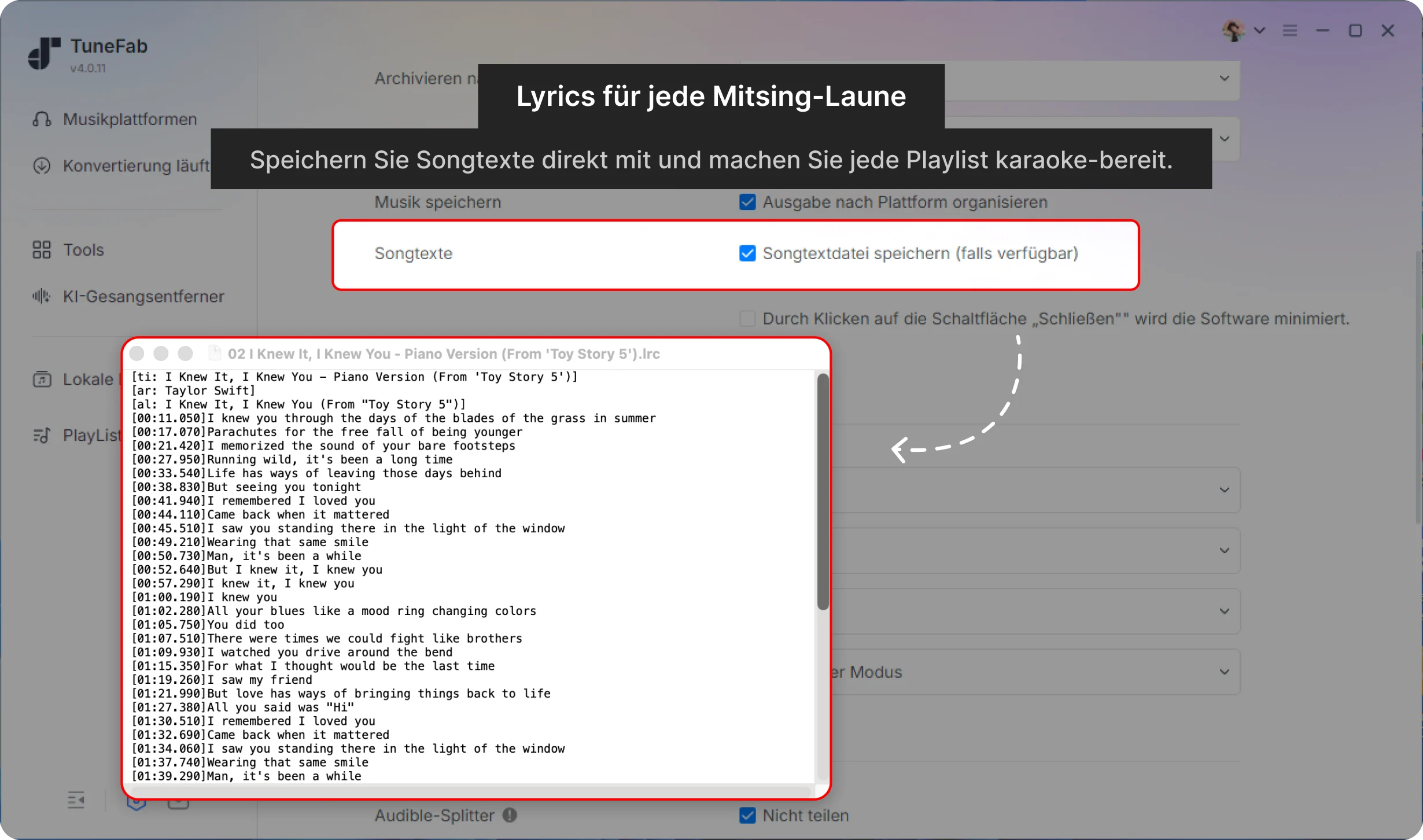Screen dimensions: 1423x840
Task: Open the dropdown directly above the Modus dropdown
Action: click(1035, 611)
